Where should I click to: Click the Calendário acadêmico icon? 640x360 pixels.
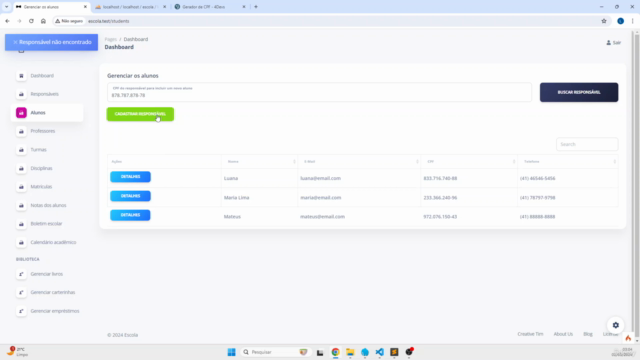click(21, 242)
